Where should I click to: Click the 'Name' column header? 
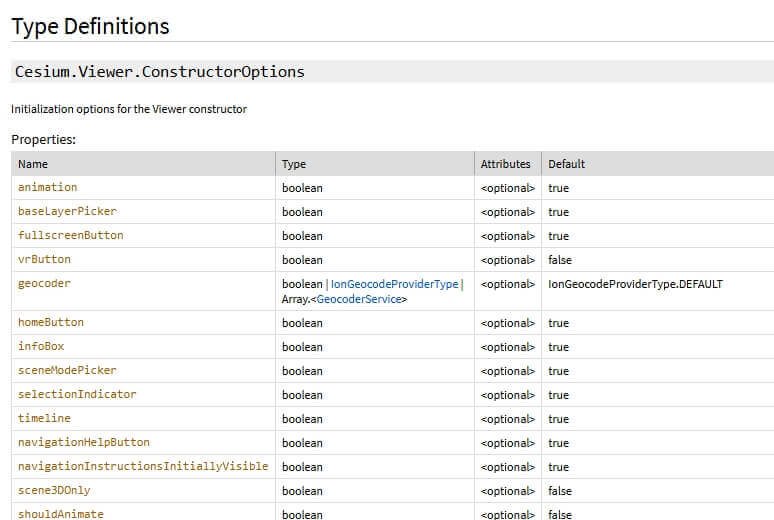pos(33,164)
